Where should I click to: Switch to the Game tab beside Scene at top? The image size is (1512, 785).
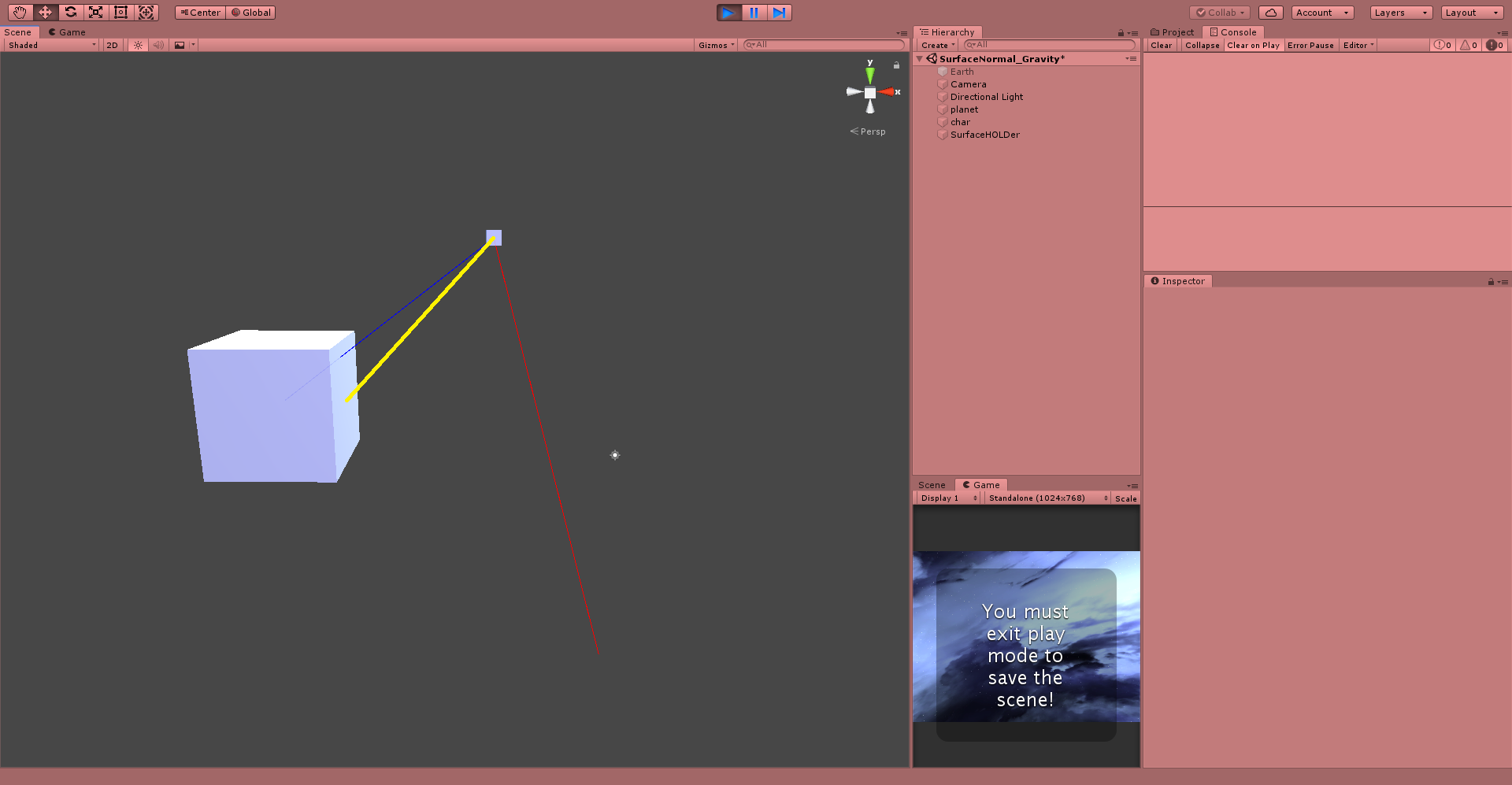tap(67, 32)
